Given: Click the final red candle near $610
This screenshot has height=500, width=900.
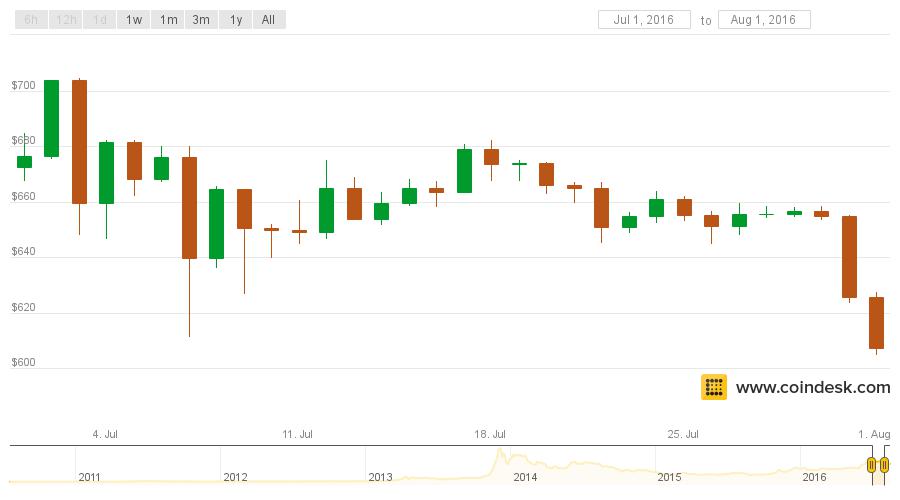Looking at the screenshot, I should 876,323.
